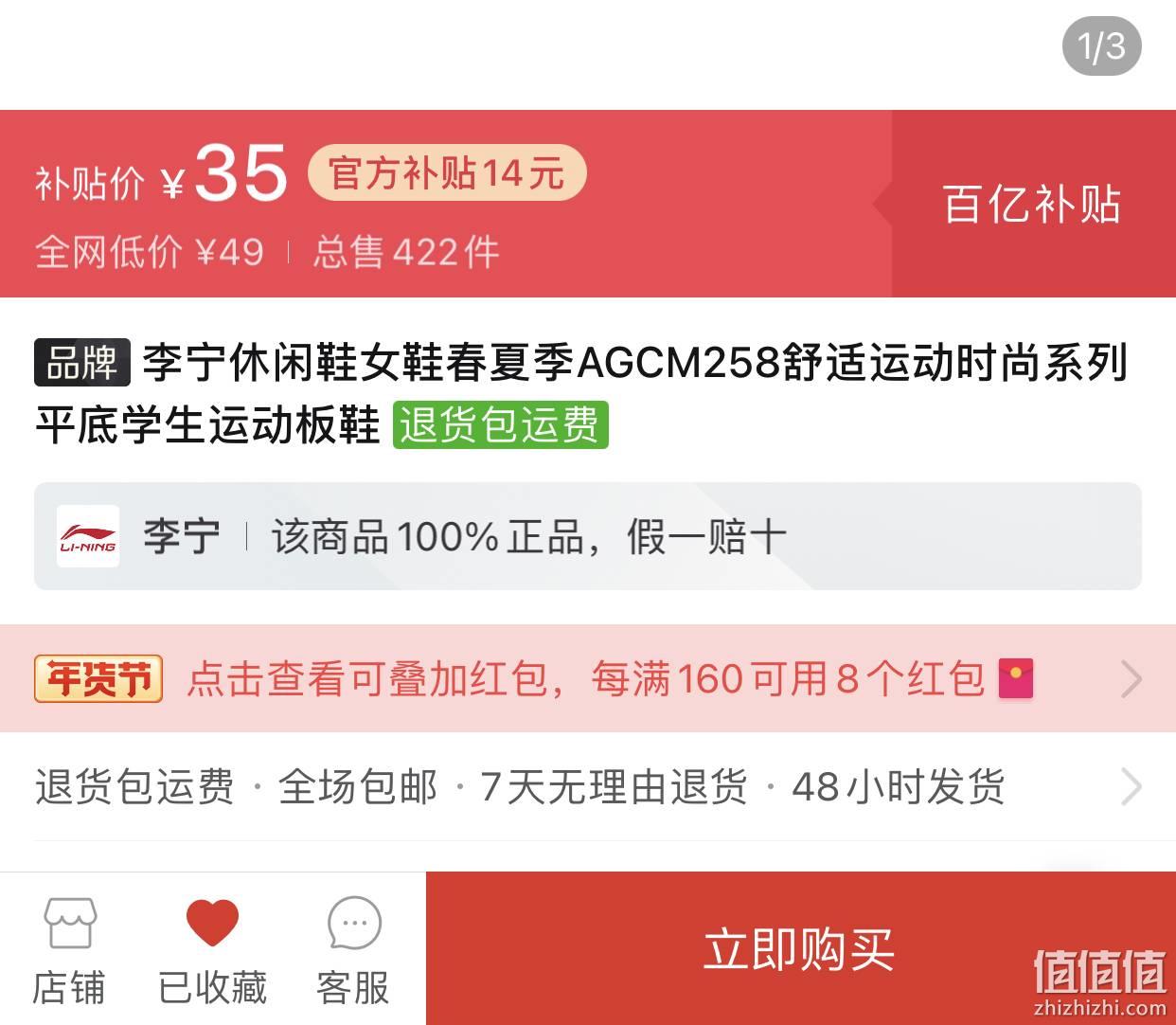Click the red envelope icon
Screen dimensions: 1176x1025
click(x=1016, y=679)
